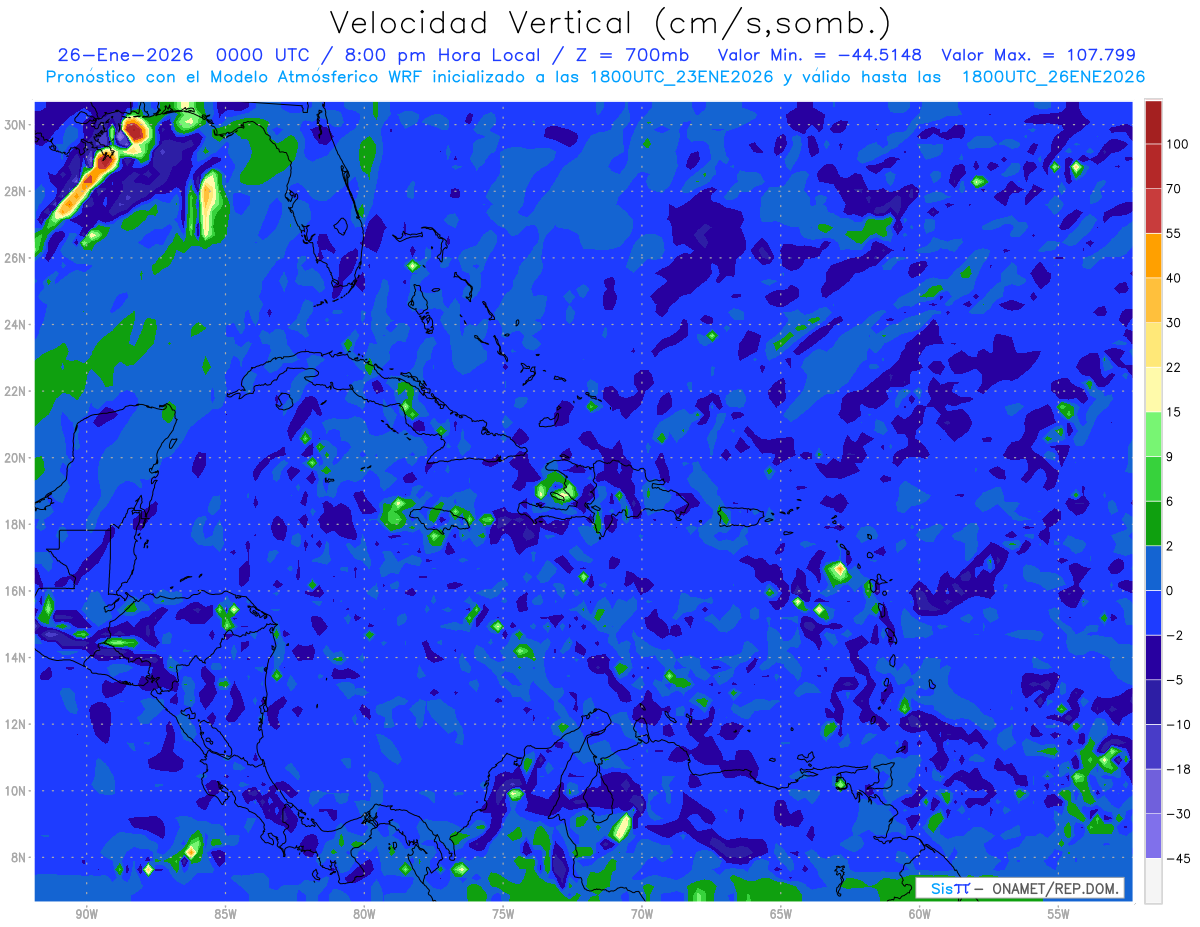
Task: Click the 26N latitude label
Action: [16, 258]
